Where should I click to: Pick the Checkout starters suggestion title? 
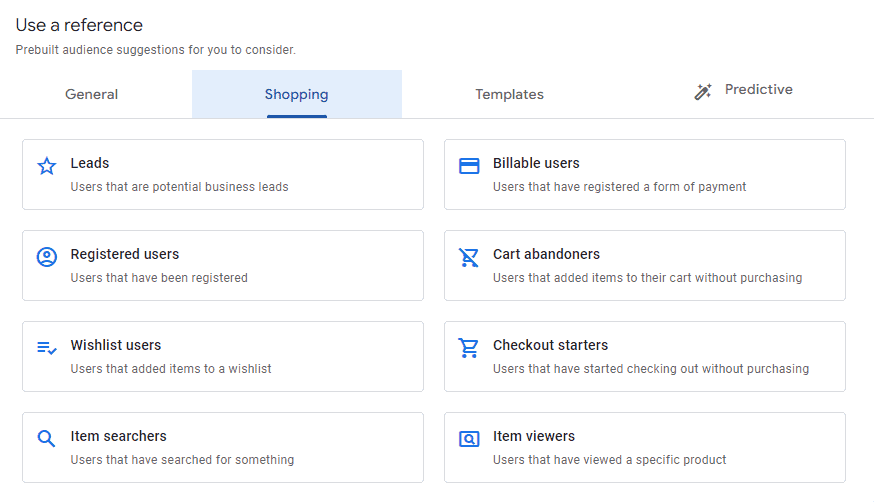[550, 345]
